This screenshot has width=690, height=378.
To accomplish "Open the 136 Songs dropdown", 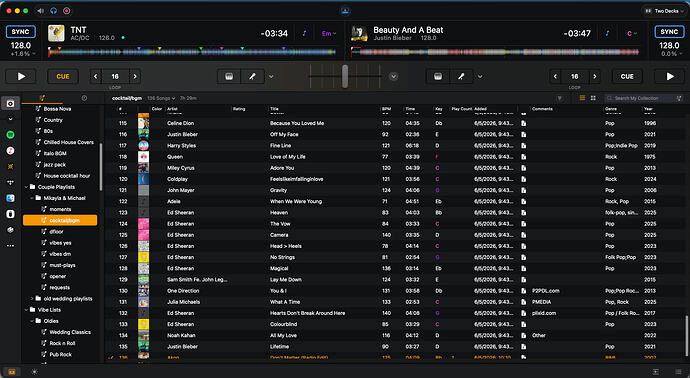I will (x=161, y=98).
